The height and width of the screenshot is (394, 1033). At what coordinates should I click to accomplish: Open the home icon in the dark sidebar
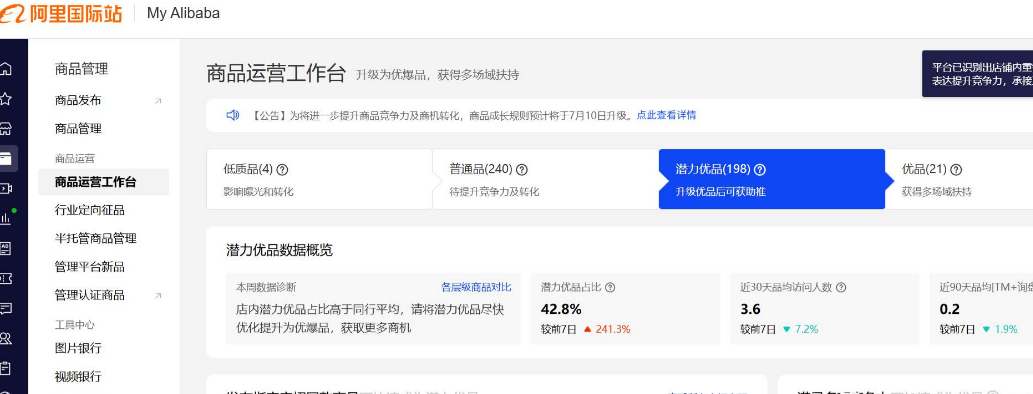coord(5,69)
